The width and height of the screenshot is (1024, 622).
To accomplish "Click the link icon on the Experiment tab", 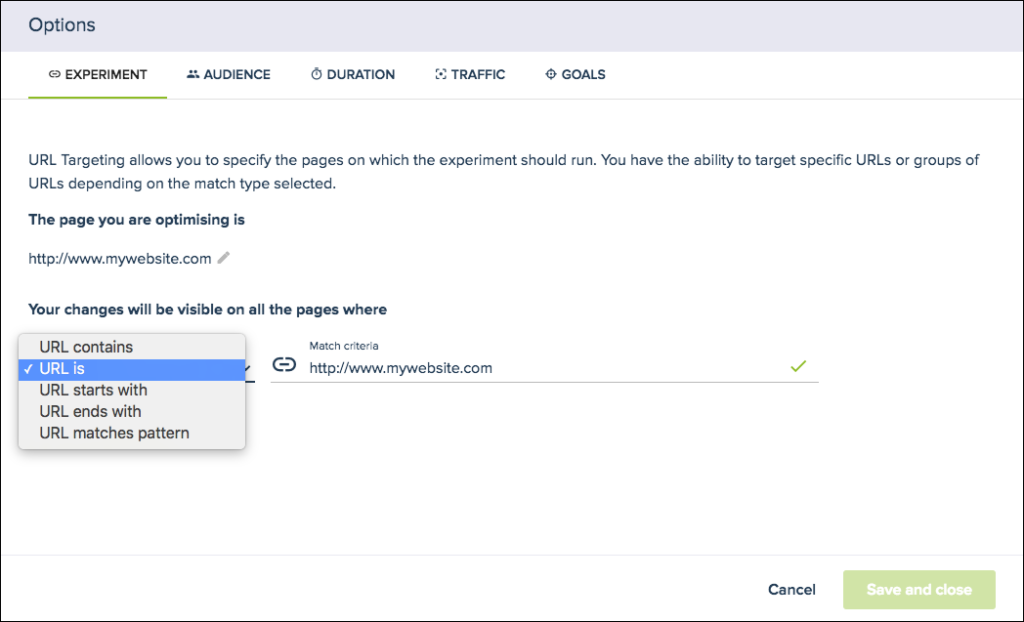I will point(55,74).
